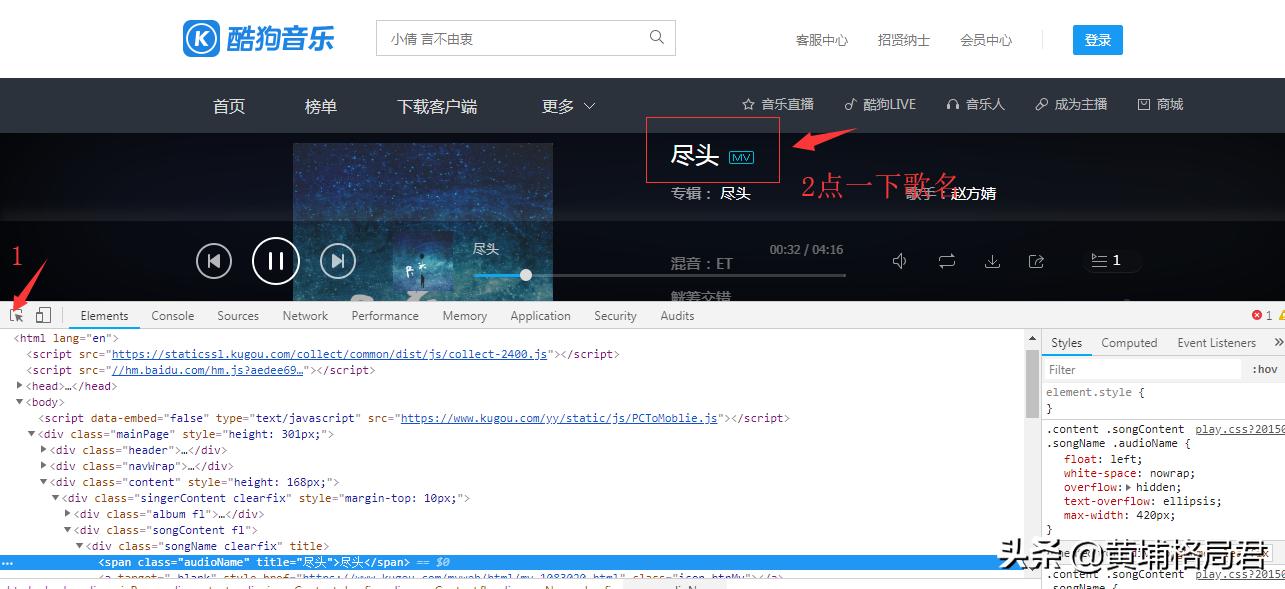Toggle pause on the current song
Viewport: 1285px width, 589px height.
276,260
